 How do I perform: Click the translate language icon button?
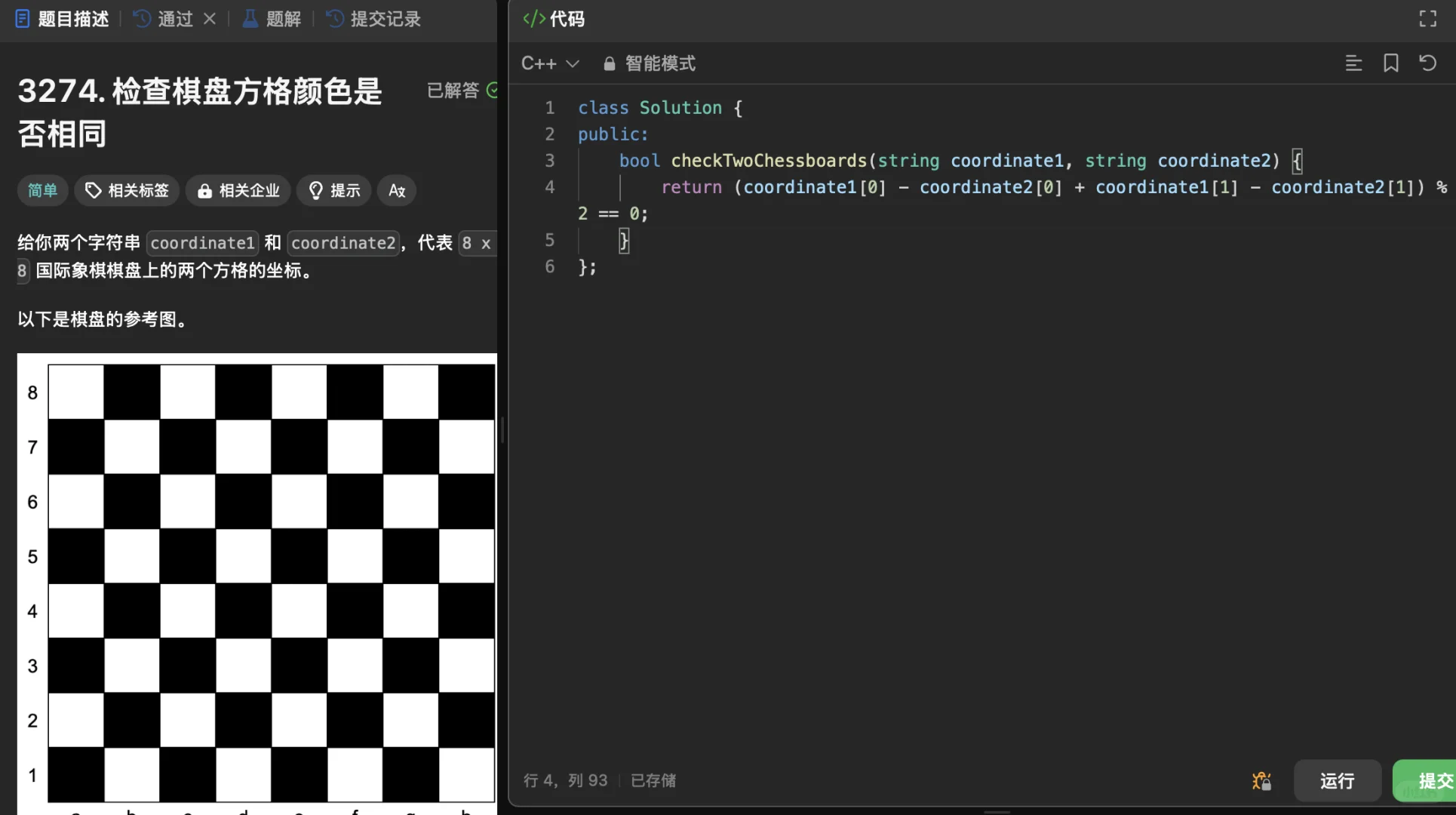(397, 190)
